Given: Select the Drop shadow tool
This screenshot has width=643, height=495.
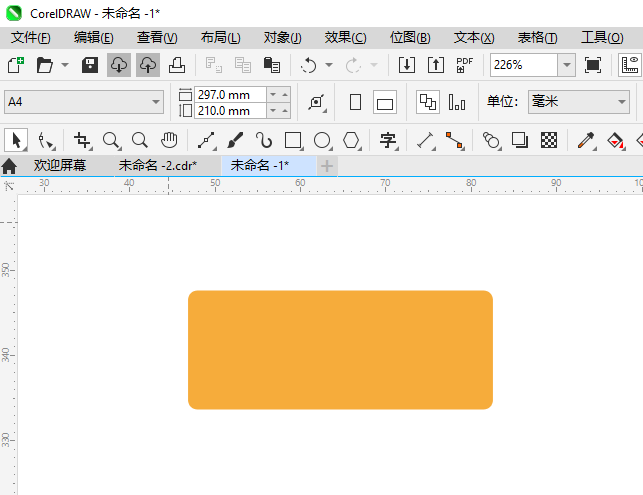Looking at the screenshot, I should tap(520, 140).
